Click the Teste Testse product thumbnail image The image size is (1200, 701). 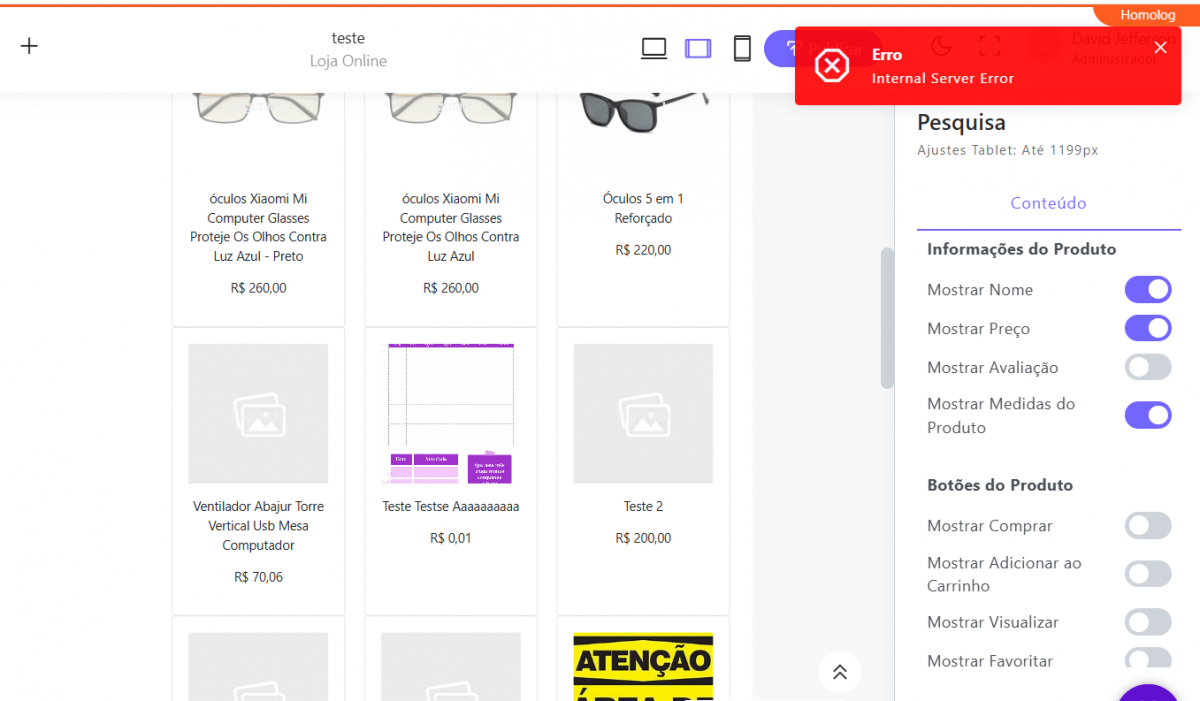coord(451,414)
